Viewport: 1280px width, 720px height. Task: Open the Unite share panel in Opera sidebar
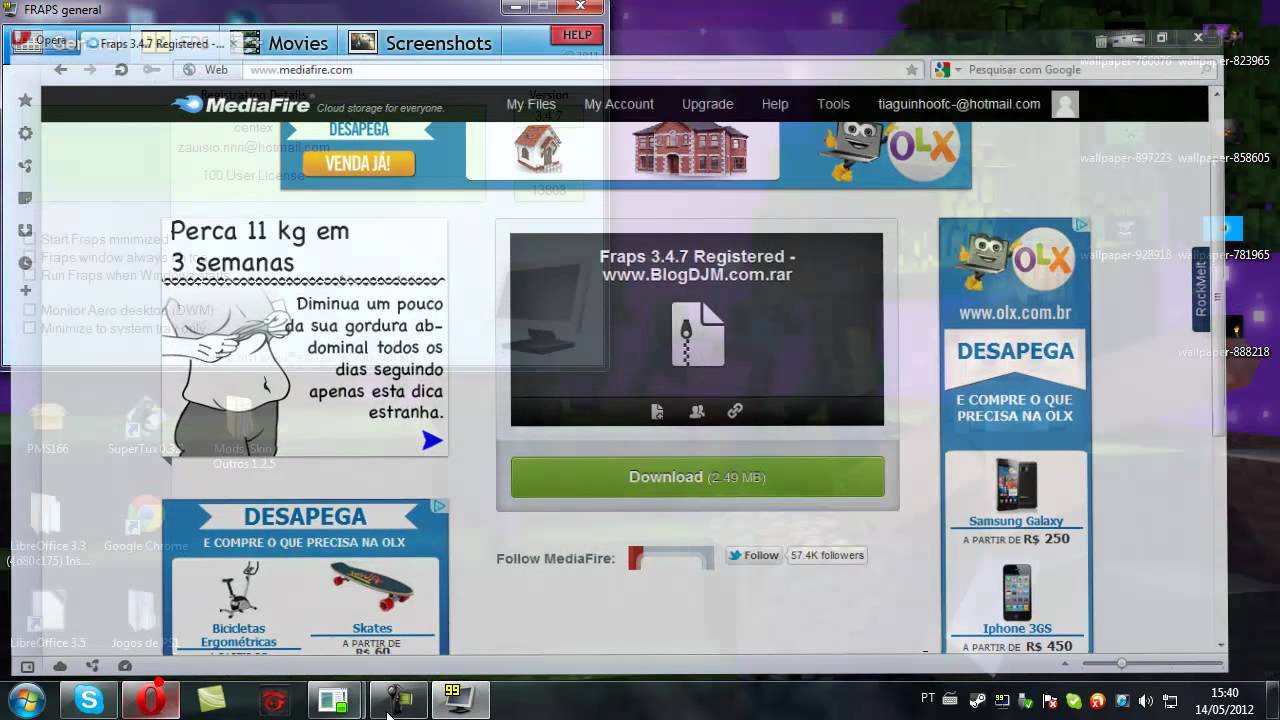pyautogui.click(x=26, y=166)
